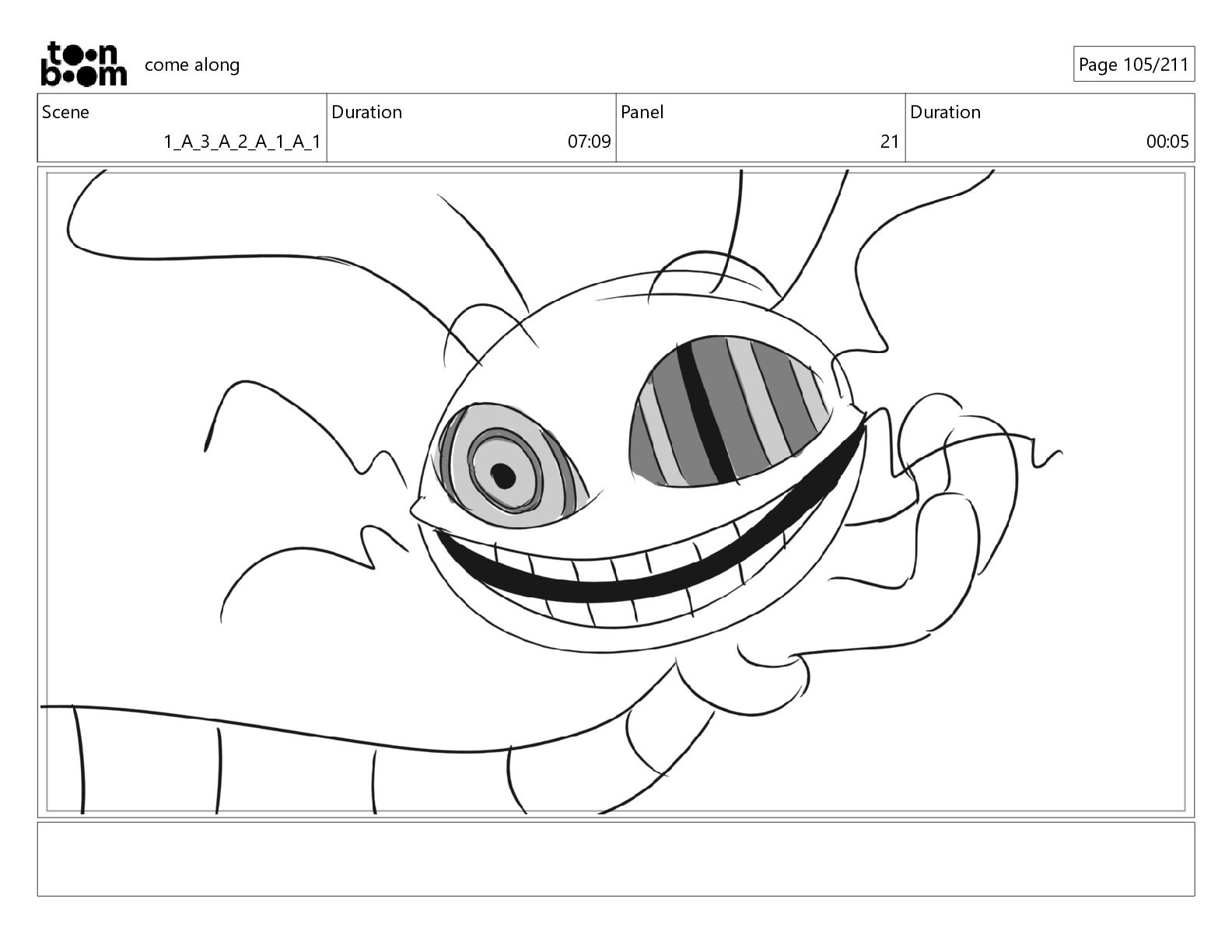Click the 'Duration' label next to Panel
Image resolution: width=1232 pixels, height=952 pixels.
coord(946,112)
